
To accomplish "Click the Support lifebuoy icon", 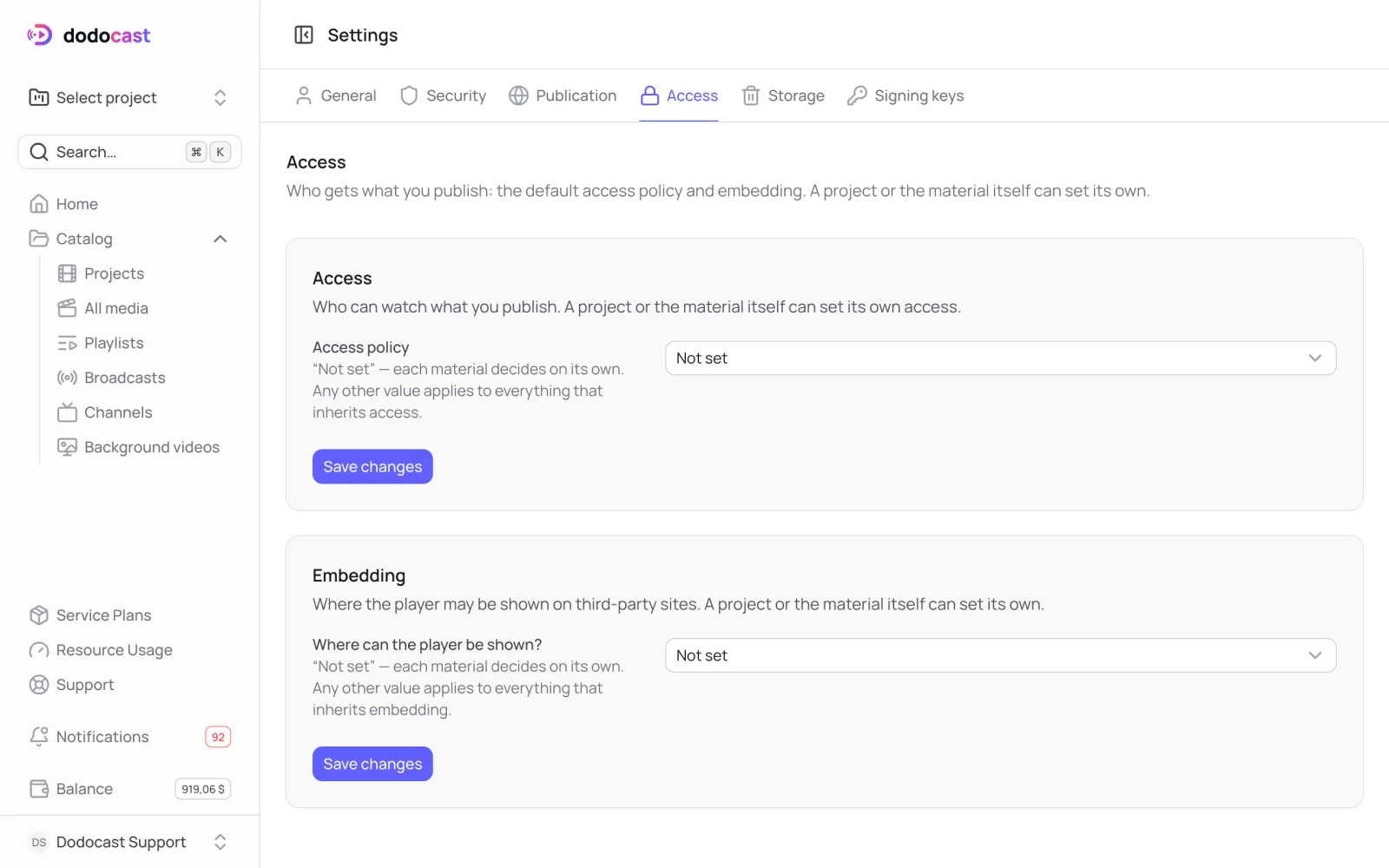I will [x=39, y=685].
